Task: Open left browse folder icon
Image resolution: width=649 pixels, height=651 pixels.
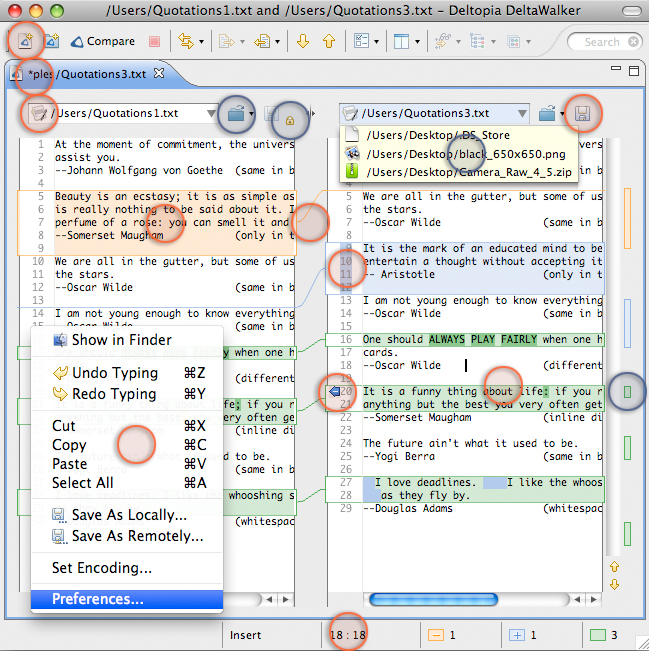Action: 236,114
